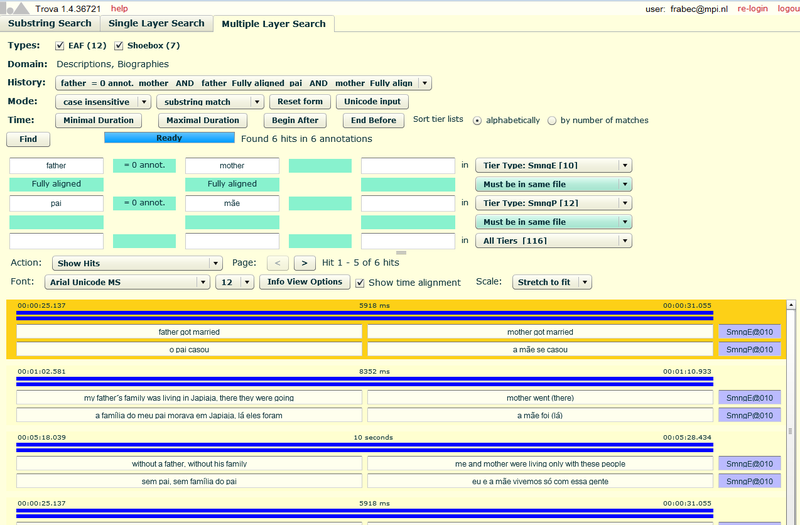Select sort tier lists alphabetically
Image resolution: width=800 pixels, height=525 pixels.
point(477,121)
